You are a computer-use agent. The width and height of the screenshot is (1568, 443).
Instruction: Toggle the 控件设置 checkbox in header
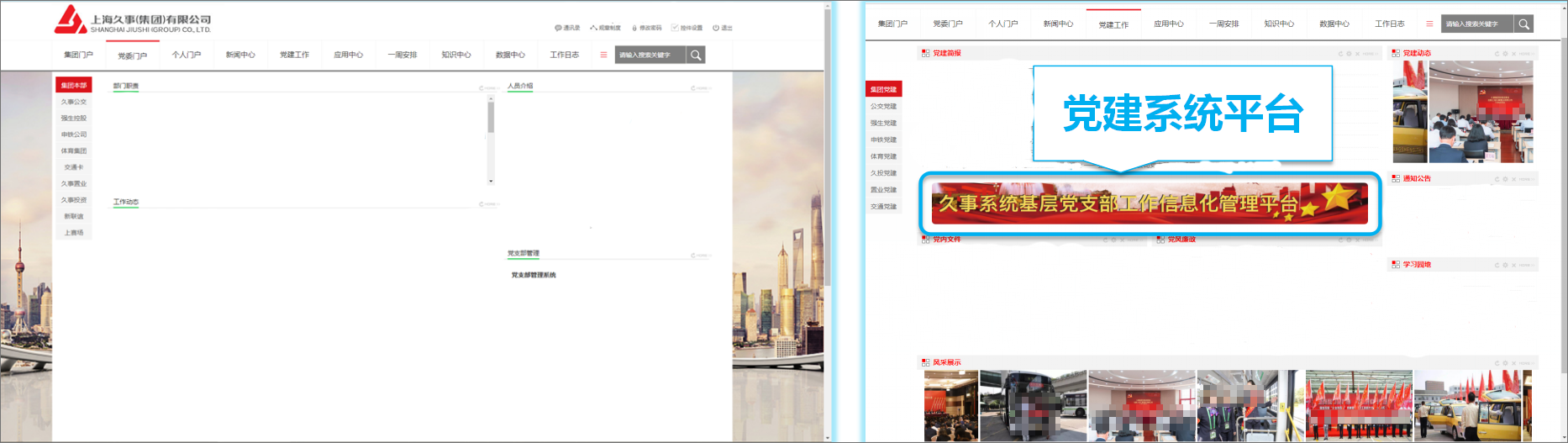click(x=674, y=28)
